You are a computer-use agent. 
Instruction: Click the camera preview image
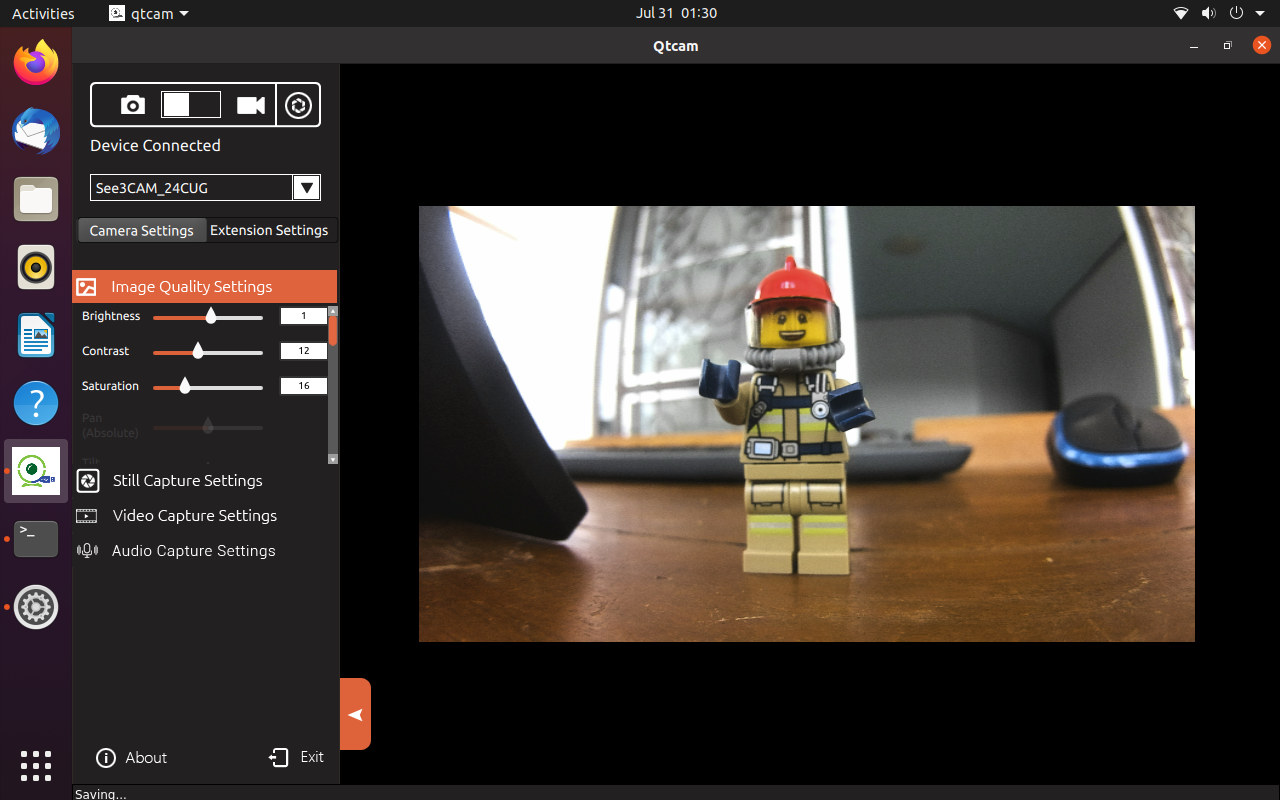click(x=806, y=424)
